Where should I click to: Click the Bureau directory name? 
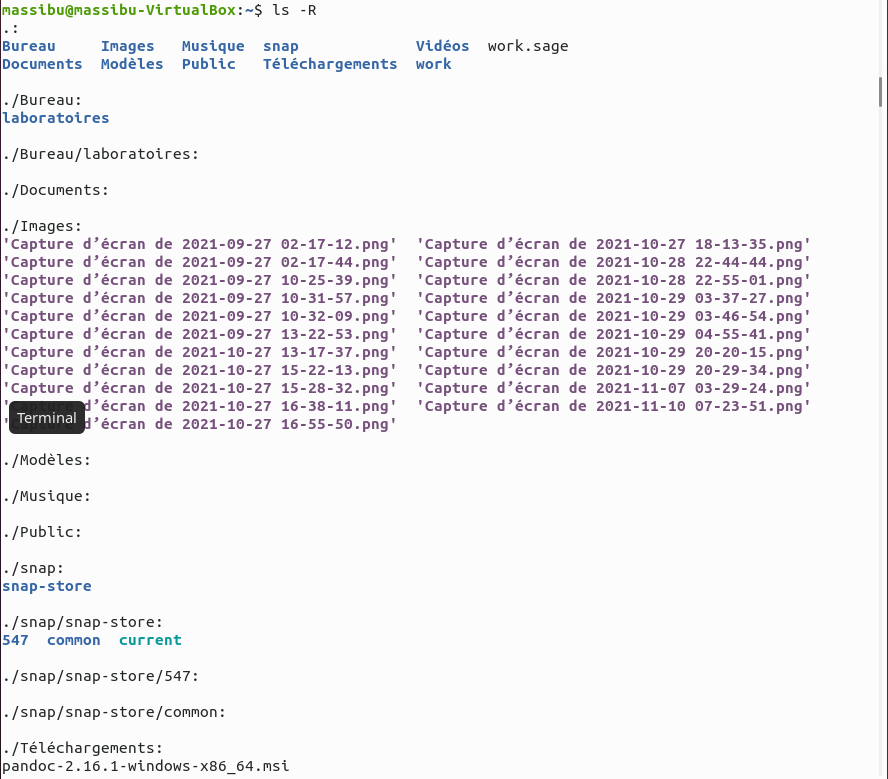[x=29, y=46]
